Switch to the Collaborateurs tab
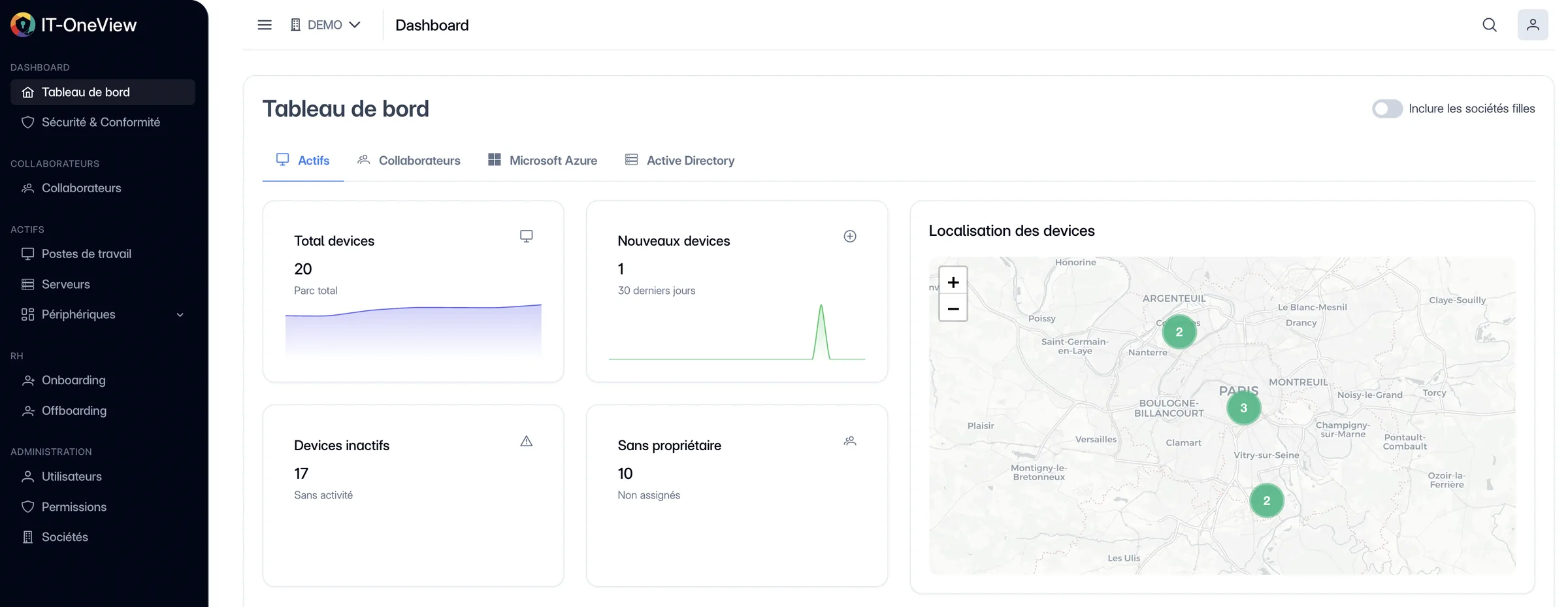Viewport: 1568px width, 607px height. 408,160
